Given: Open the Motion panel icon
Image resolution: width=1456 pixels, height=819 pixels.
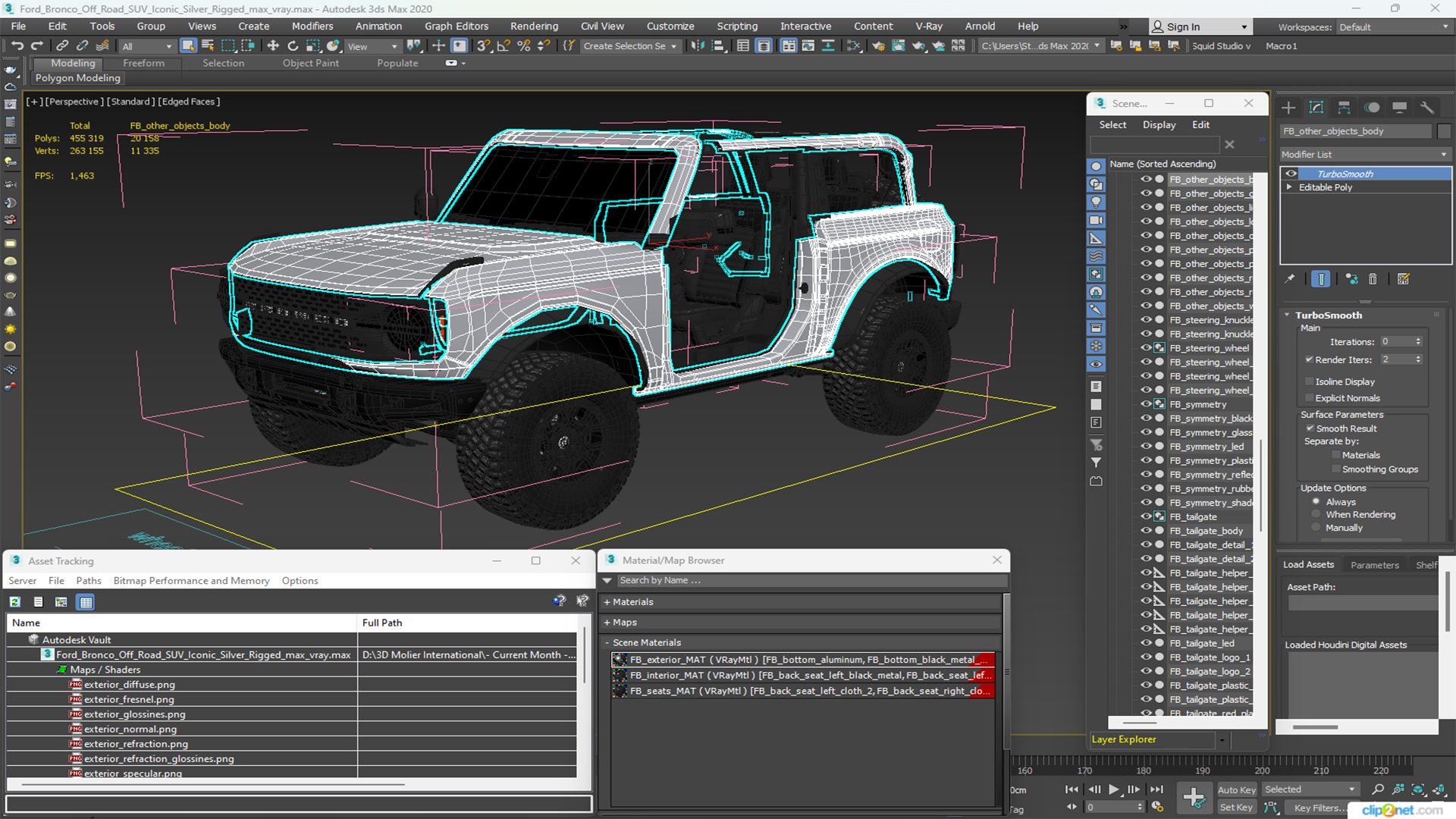Looking at the screenshot, I should coord(1372,108).
